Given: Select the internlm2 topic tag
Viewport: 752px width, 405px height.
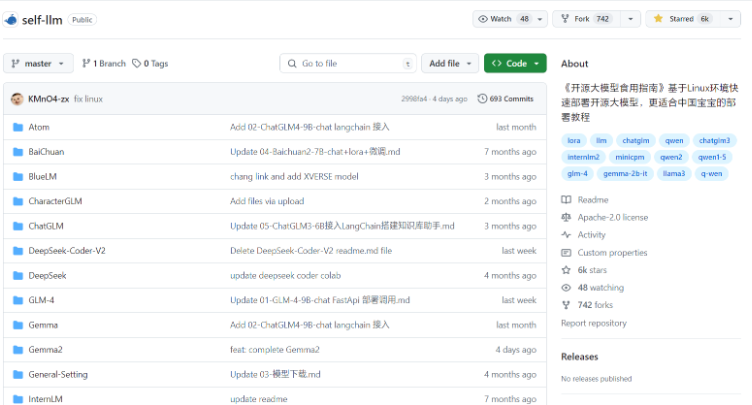Looking at the screenshot, I should [x=583, y=157].
